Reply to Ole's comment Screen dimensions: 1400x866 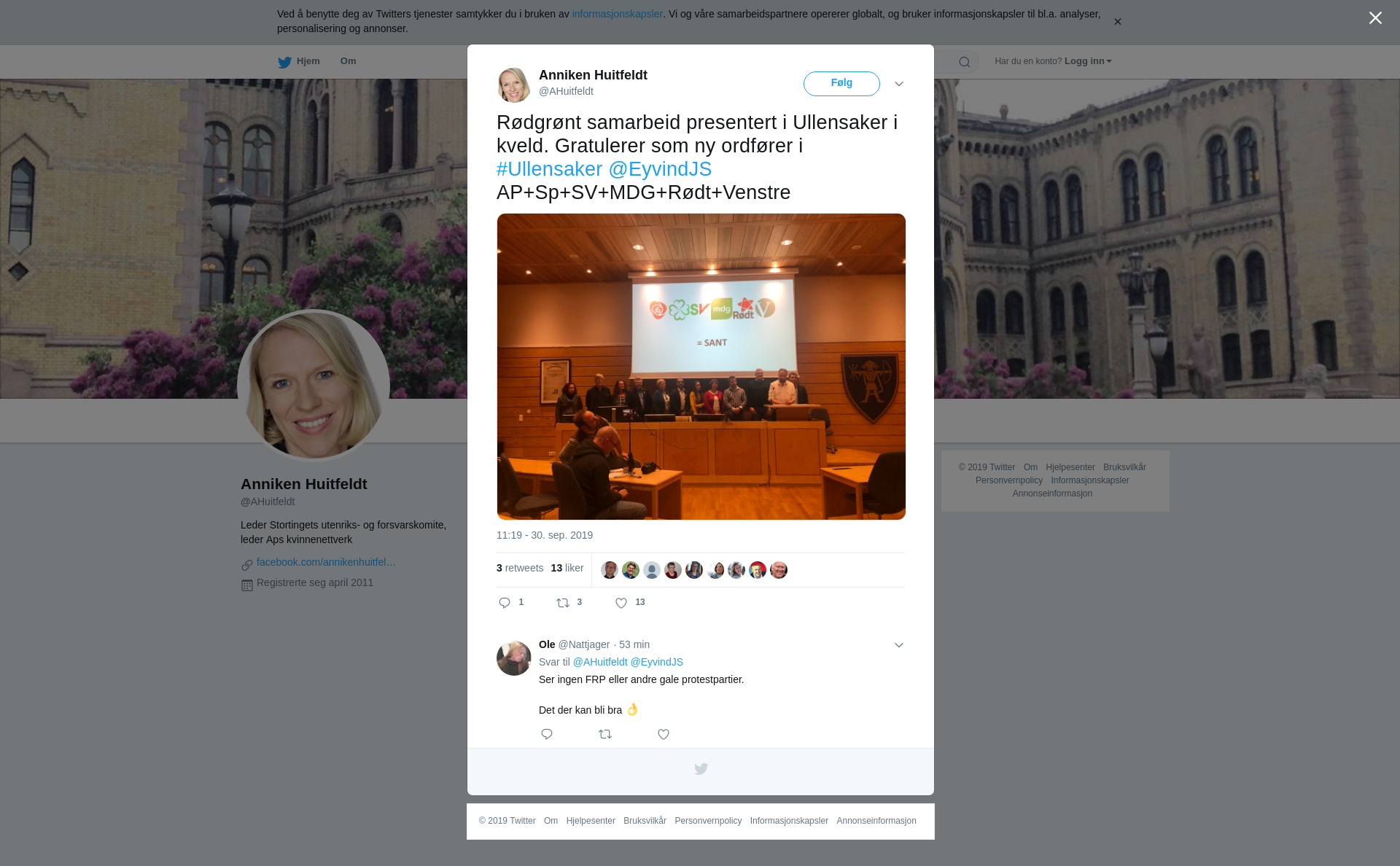point(547,734)
